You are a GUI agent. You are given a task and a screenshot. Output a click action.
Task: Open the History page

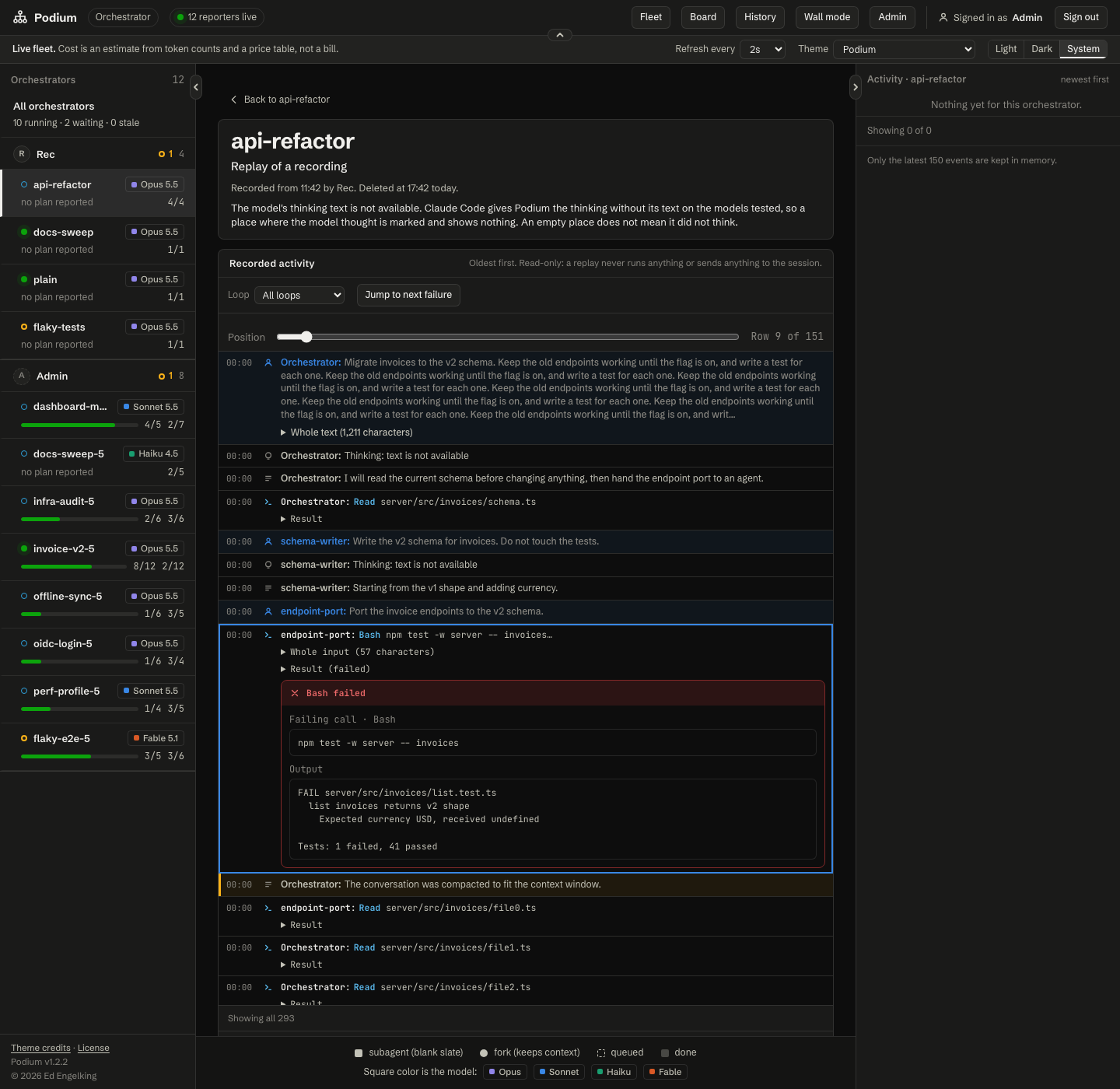tap(760, 17)
